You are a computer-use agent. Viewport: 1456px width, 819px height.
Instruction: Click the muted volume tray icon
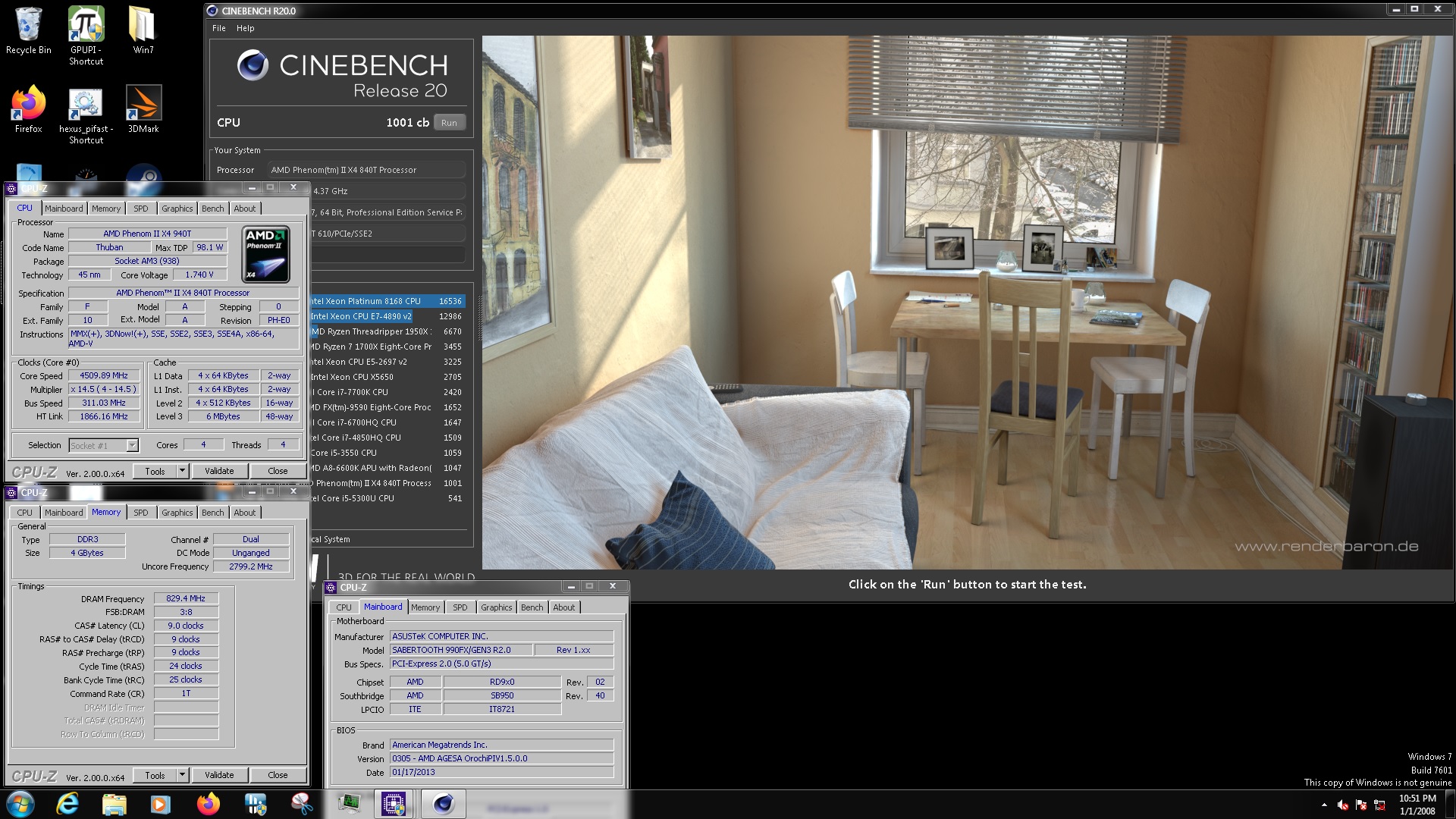click(x=1343, y=805)
